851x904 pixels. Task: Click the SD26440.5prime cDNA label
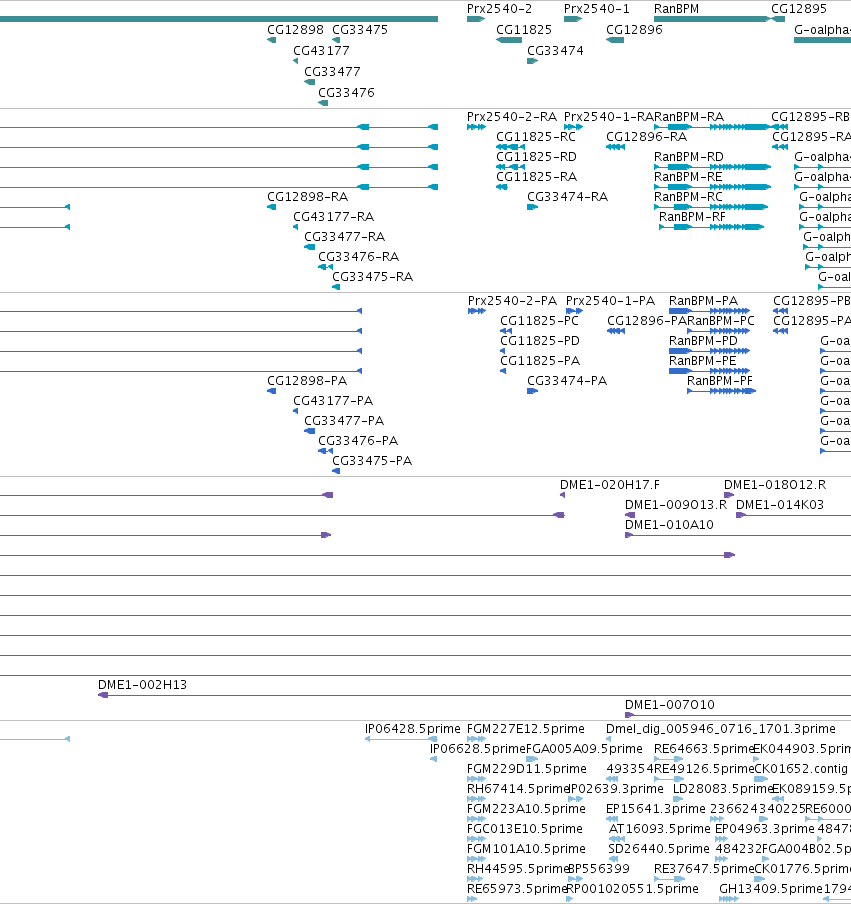point(659,849)
